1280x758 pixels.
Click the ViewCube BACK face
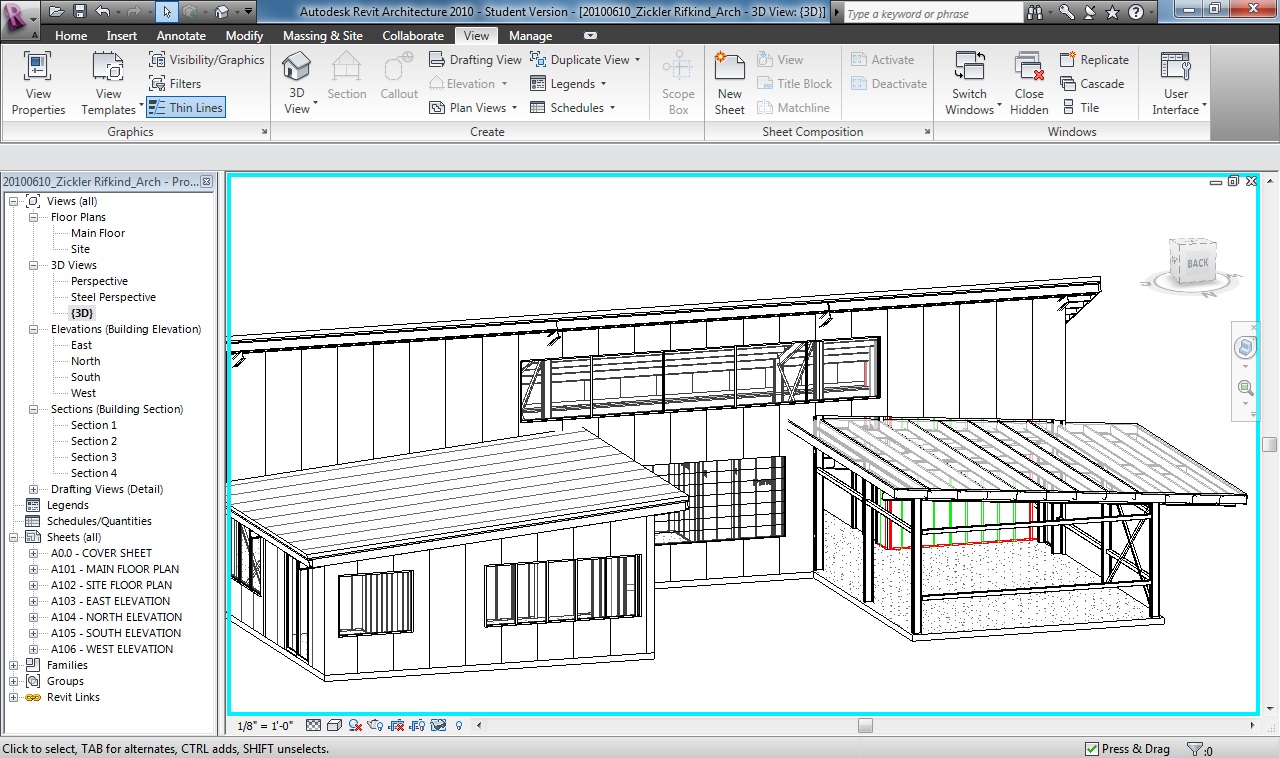(x=1197, y=263)
